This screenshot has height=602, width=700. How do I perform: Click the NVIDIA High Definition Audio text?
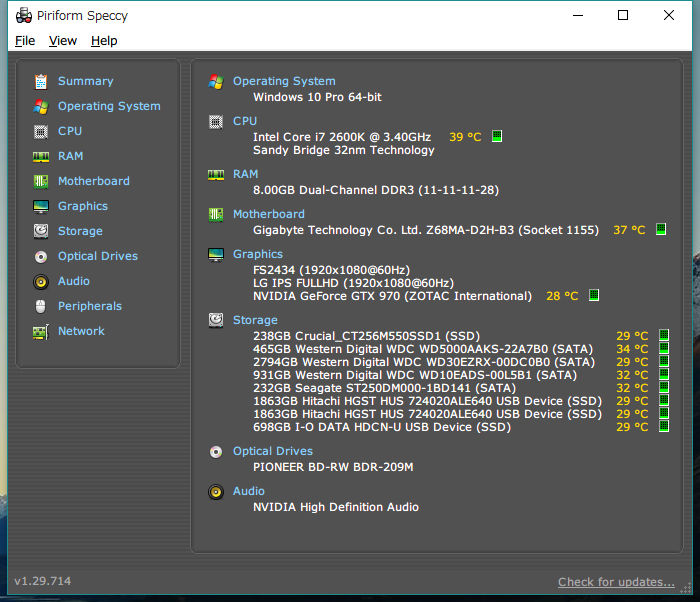pyautogui.click(x=336, y=507)
